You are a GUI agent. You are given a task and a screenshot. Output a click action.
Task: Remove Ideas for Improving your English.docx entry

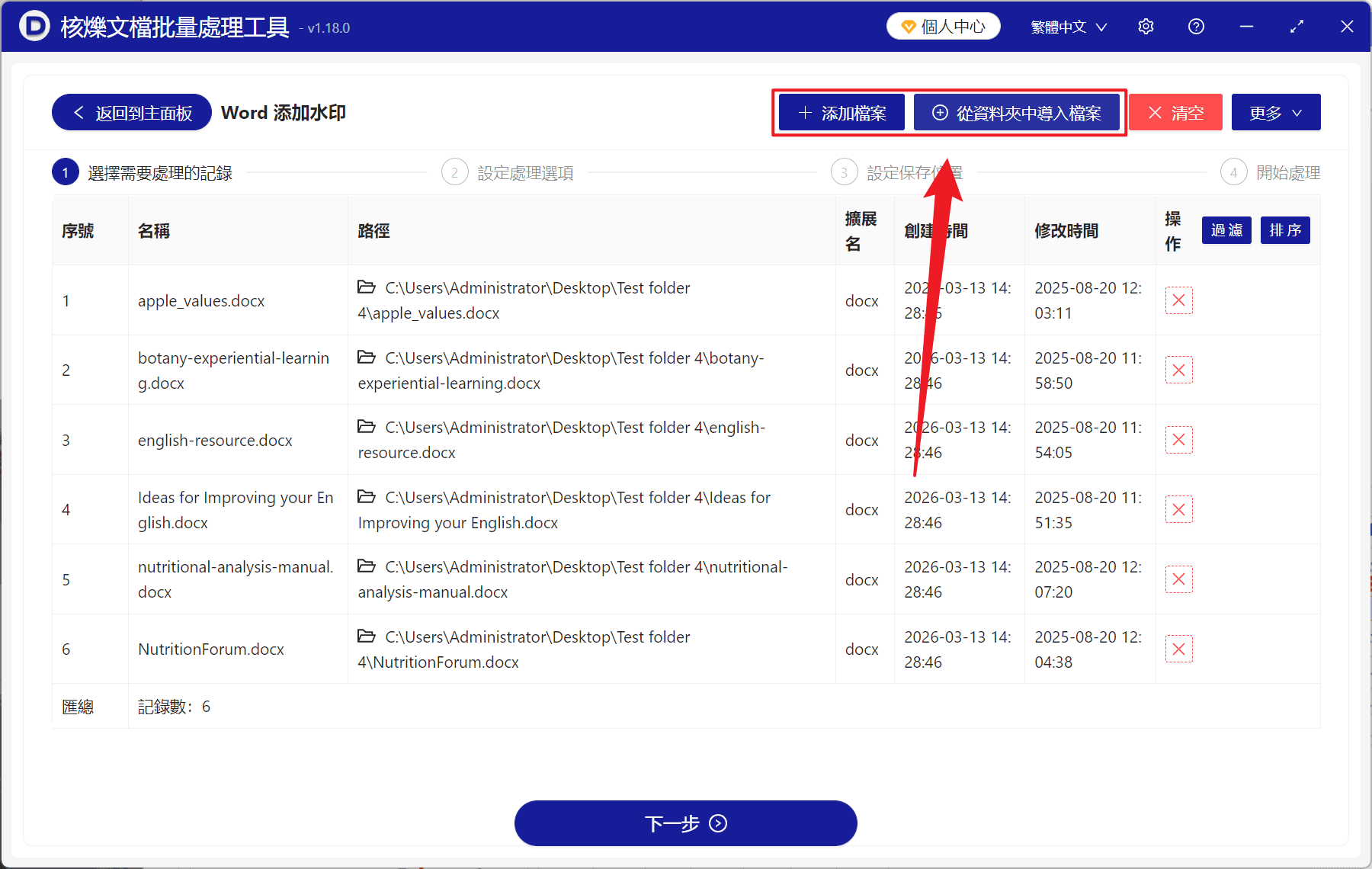1178,509
